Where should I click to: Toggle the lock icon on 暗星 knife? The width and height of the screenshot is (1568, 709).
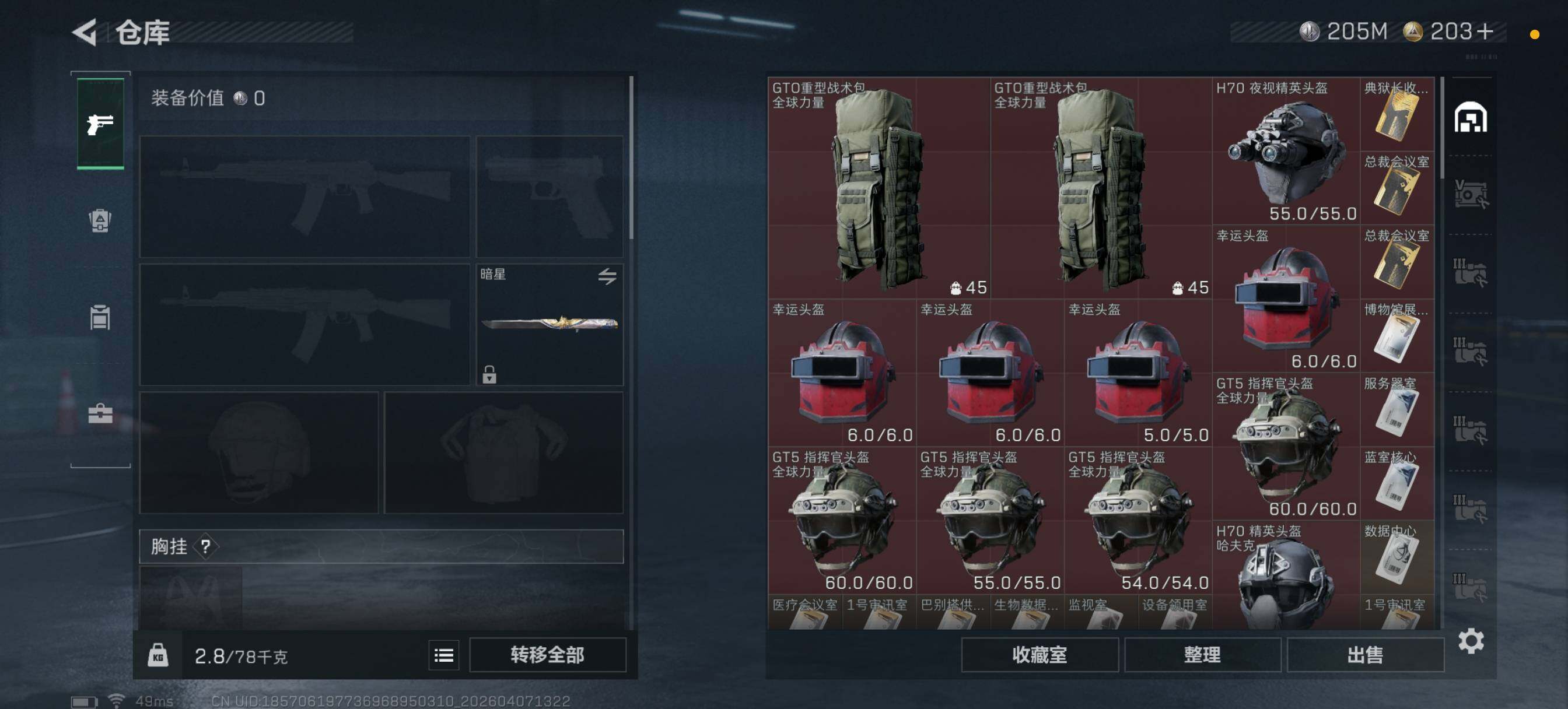489,374
